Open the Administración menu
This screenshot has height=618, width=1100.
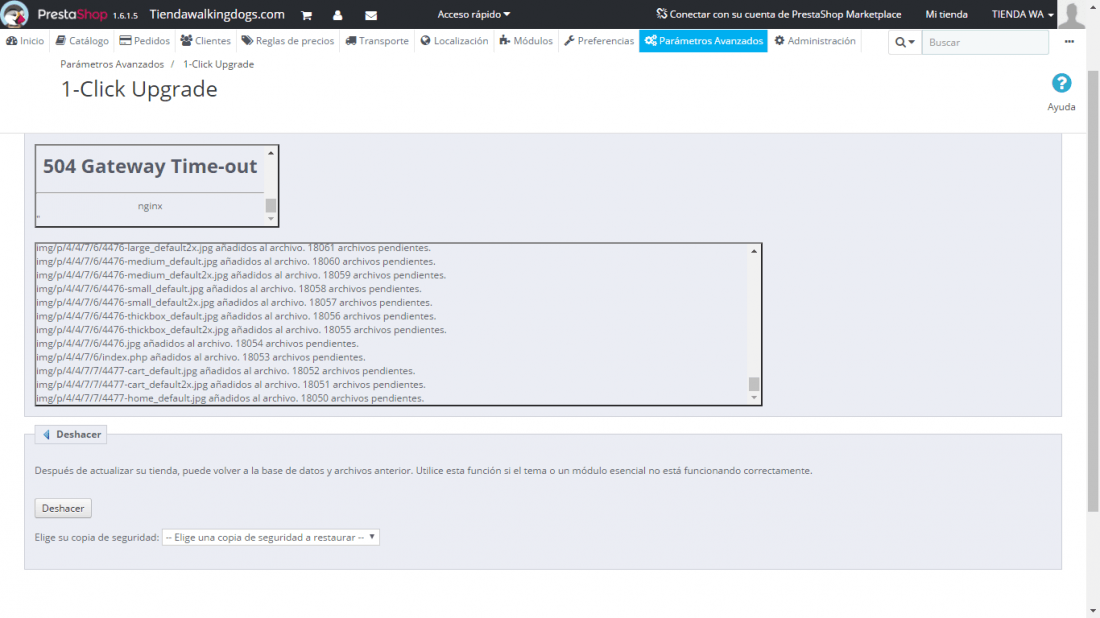(x=814, y=41)
